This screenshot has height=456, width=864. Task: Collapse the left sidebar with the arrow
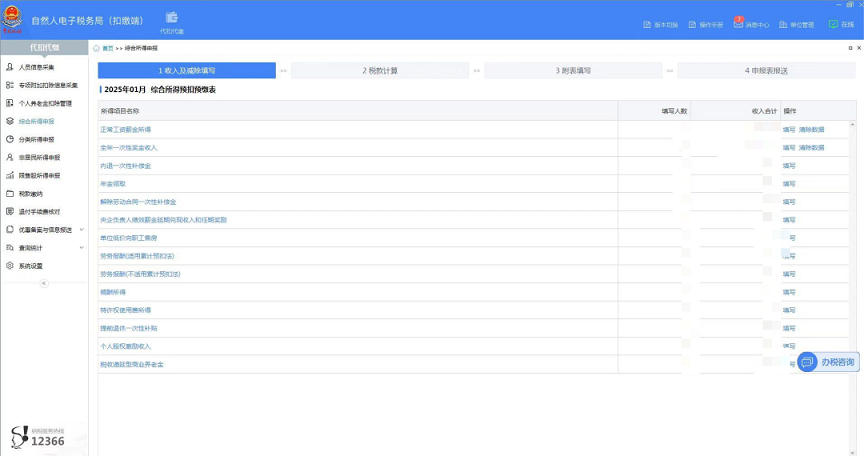click(43, 283)
